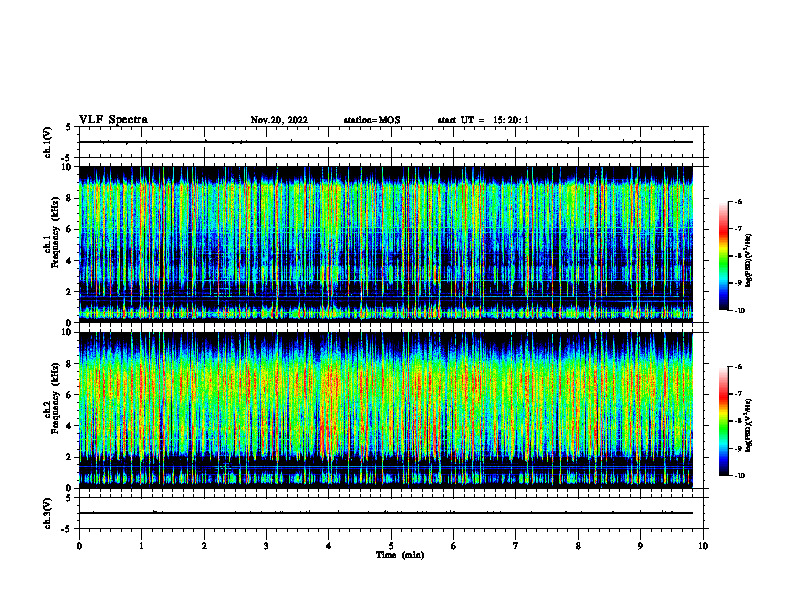Click inside the ch.1 spectrogram panel

pyautogui.click(x=386, y=244)
